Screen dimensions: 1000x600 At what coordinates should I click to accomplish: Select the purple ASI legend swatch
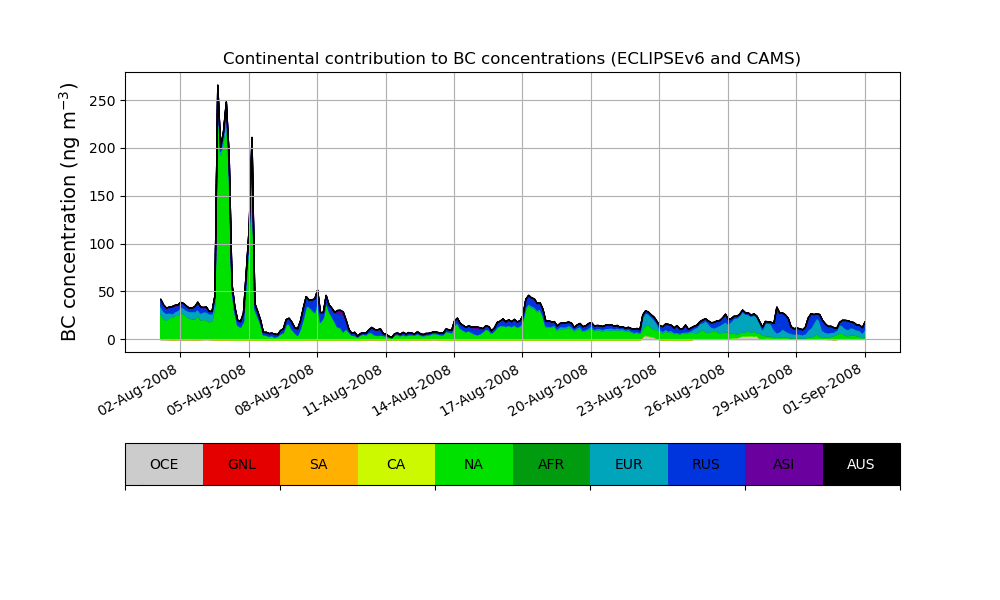coord(783,464)
